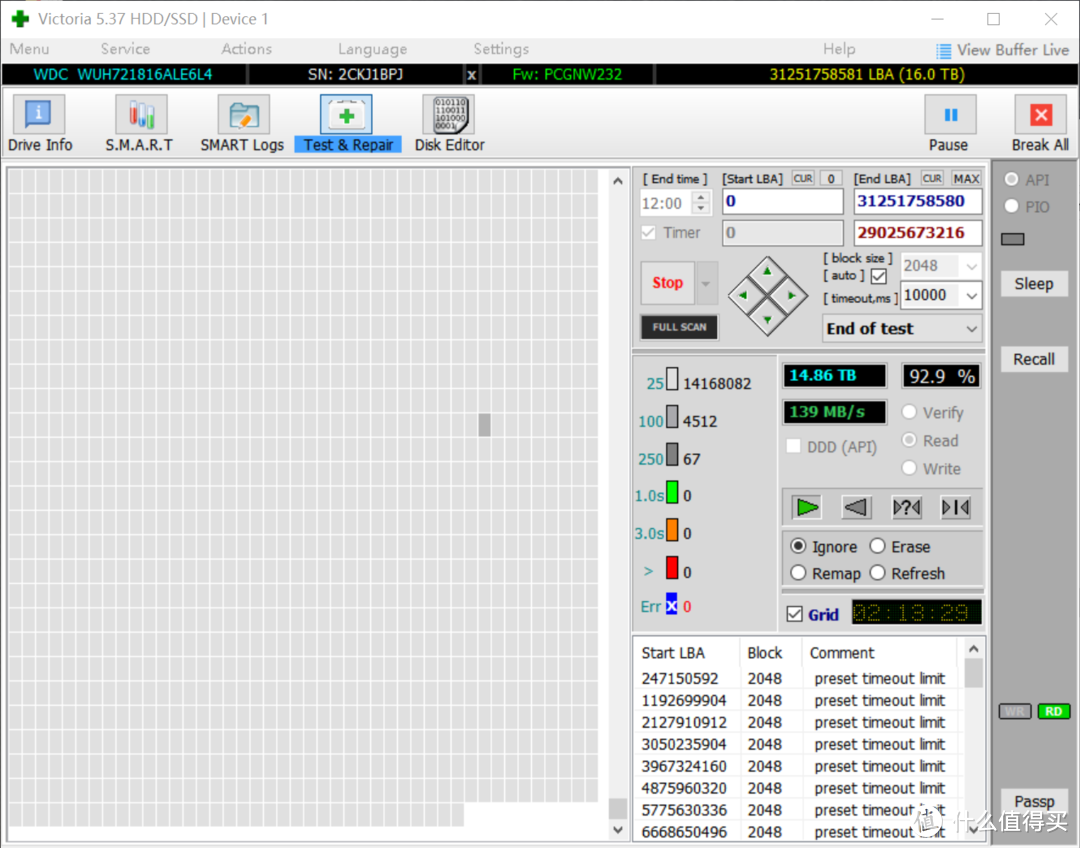
Task: Select the Remap option
Action: point(798,573)
